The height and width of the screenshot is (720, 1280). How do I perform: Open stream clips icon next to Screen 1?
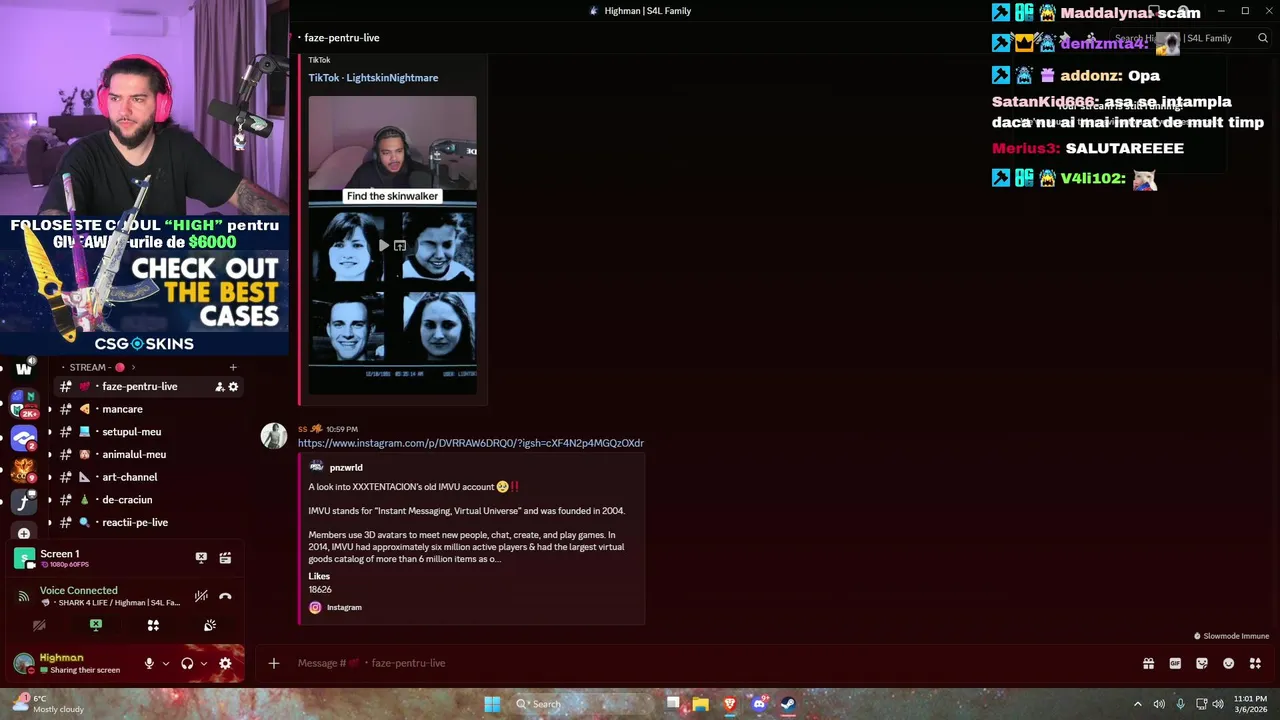225,558
